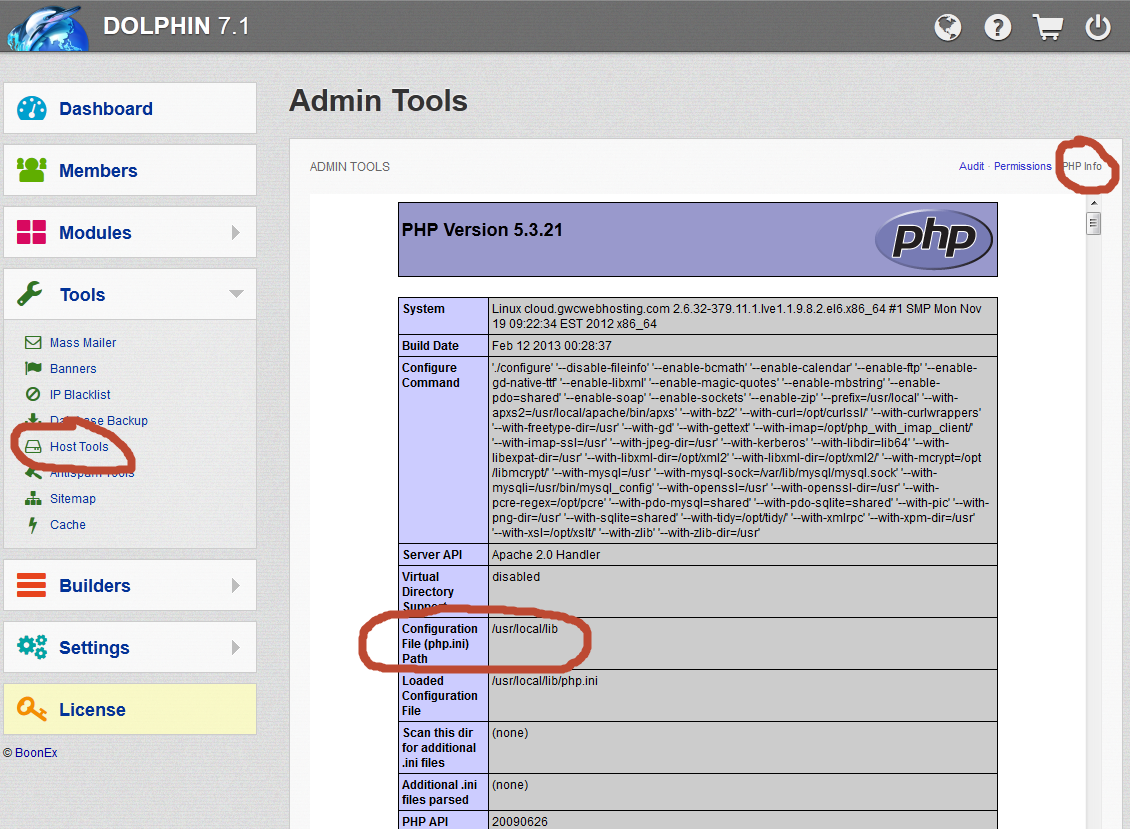Go to the Members section
This screenshot has height=829, width=1130.
[98, 171]
